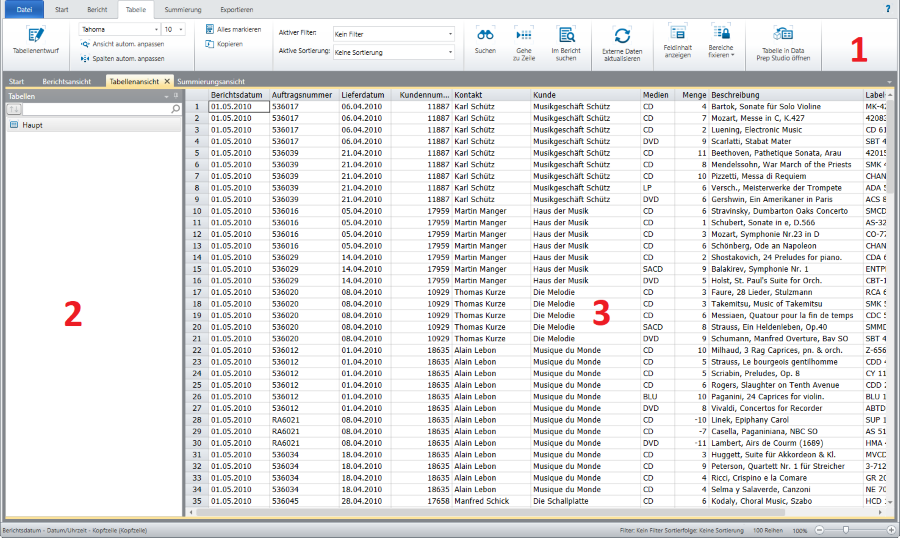Refresh with Externe Daten aktualisieren
The width and height of the screenshot is (900, 538).
click(x=622, y=37)
